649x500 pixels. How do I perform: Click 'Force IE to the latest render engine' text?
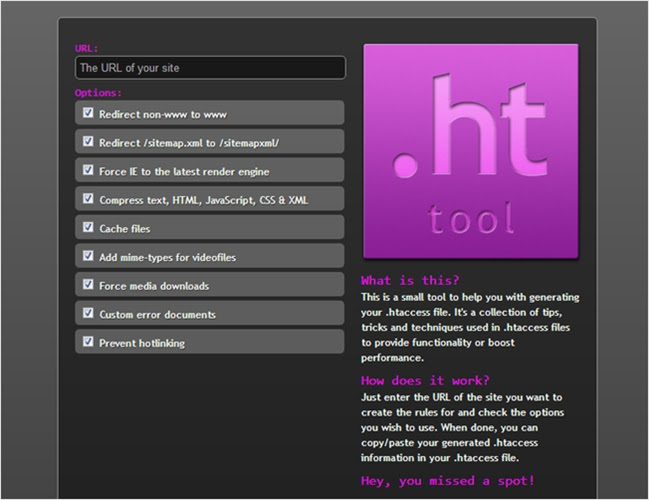(184, 172)
